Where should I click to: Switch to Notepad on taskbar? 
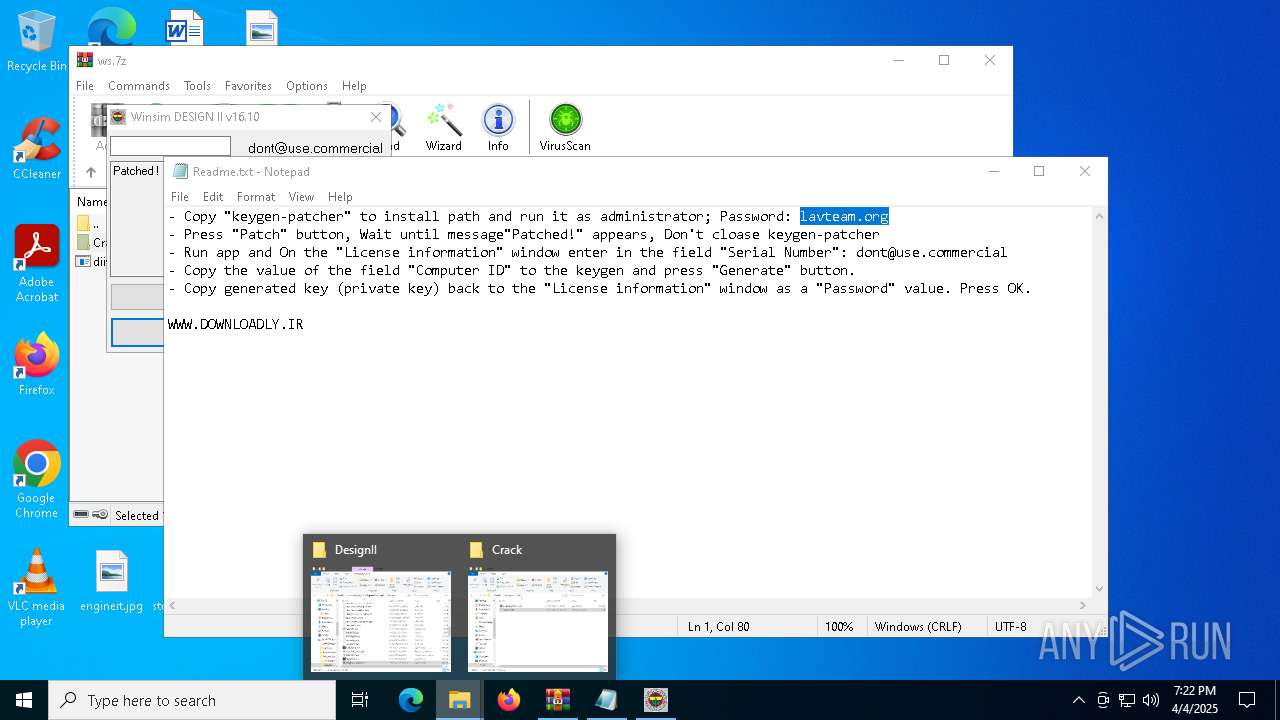pyautogui.click(x=607, y=700)
